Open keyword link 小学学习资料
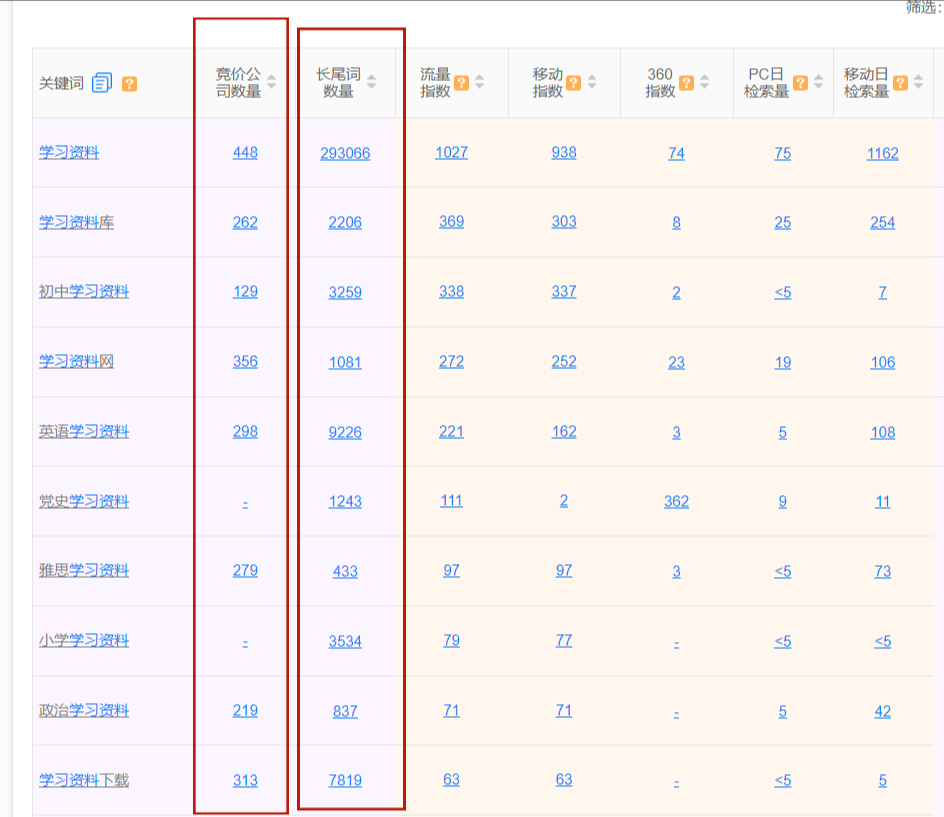Image resolution: width=944 pixels, height=817 pixels. (84, 641)
